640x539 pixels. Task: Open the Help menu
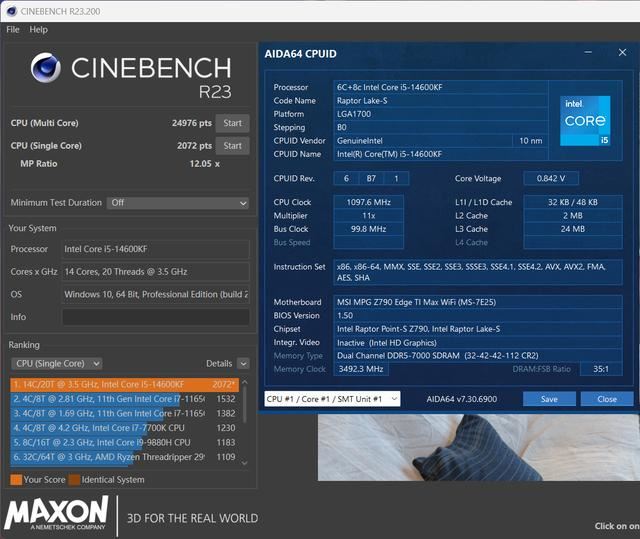point(39,30)
